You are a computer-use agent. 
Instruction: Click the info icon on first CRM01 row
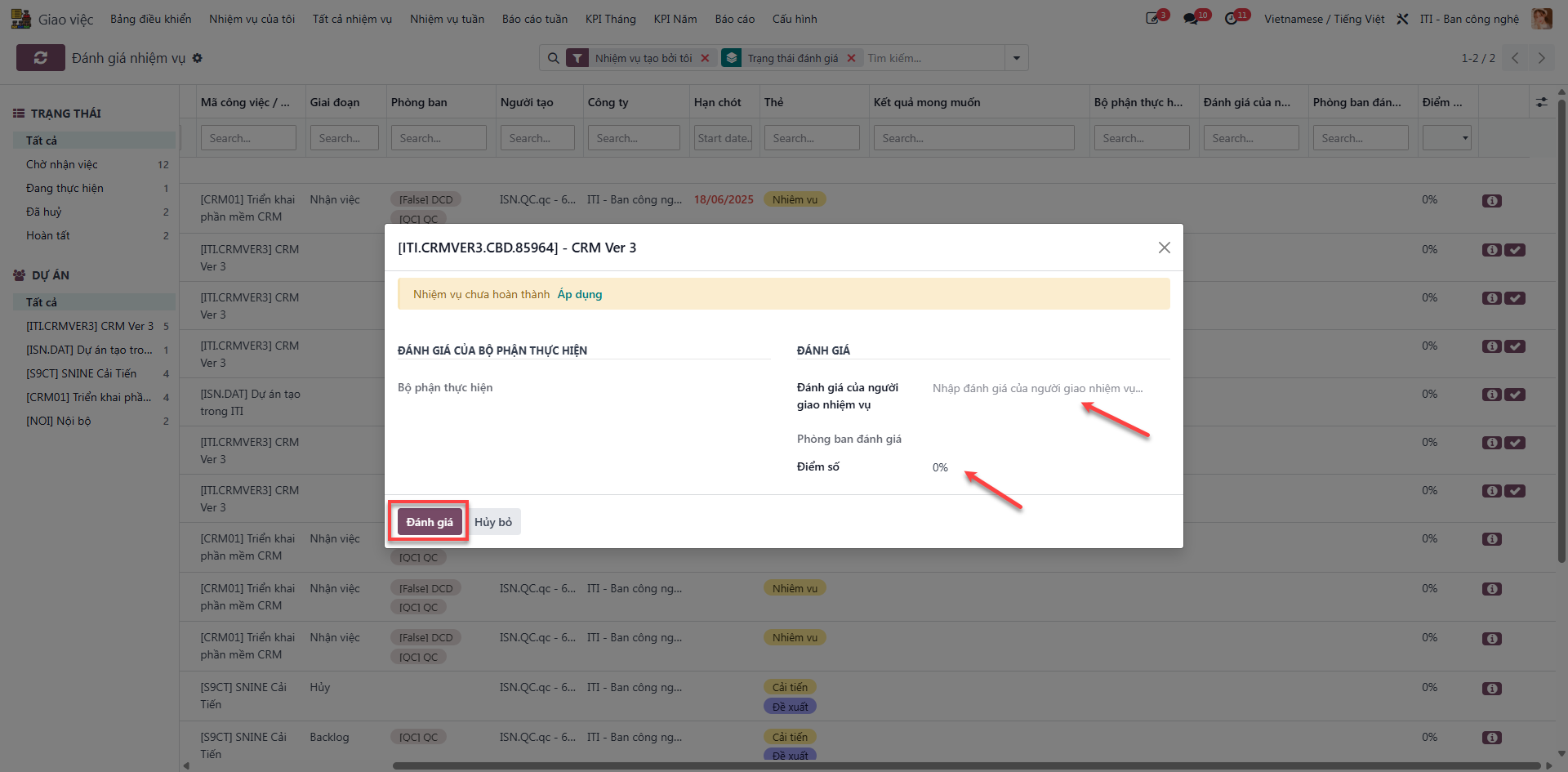(x=1491, y=201)
